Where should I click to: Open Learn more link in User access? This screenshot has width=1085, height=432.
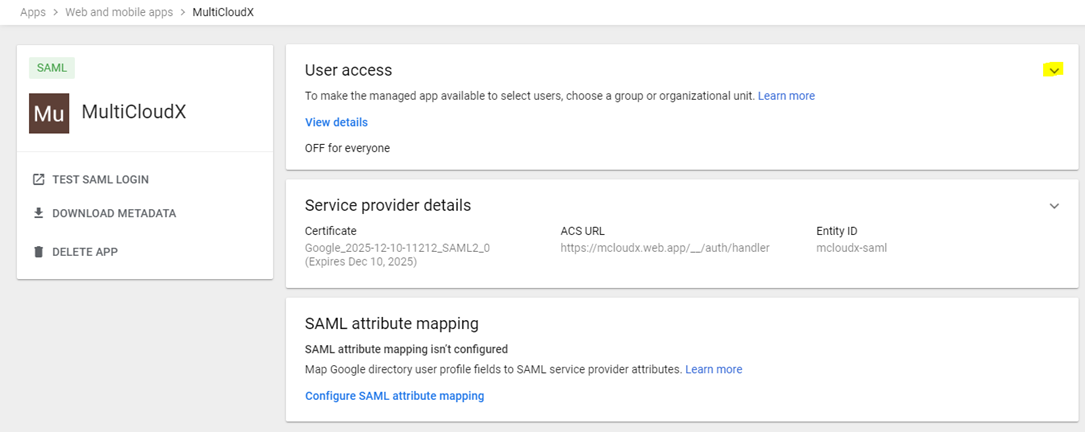[x=786, y=96]
